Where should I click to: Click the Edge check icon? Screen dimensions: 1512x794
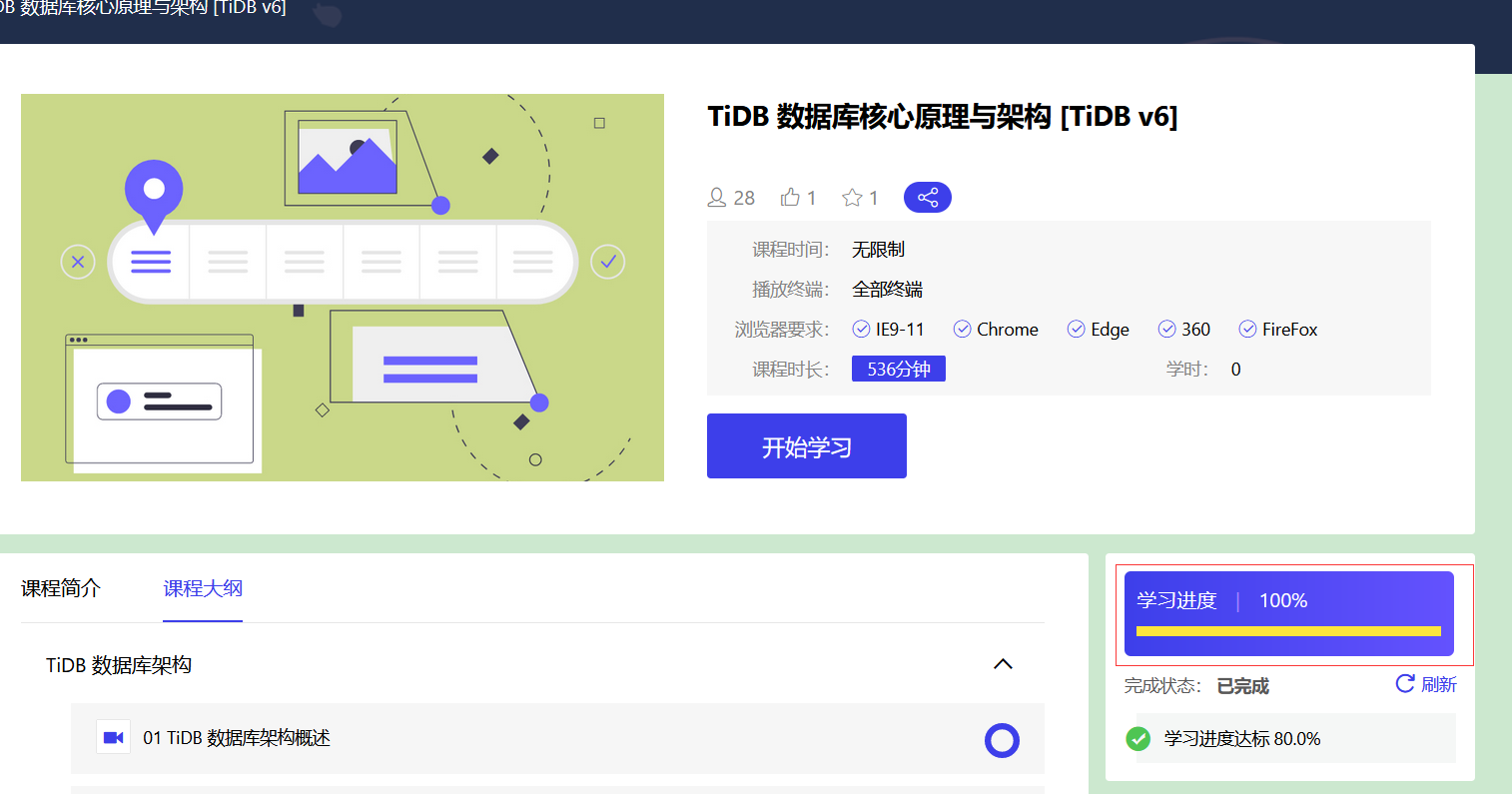tap(1076, 329)
